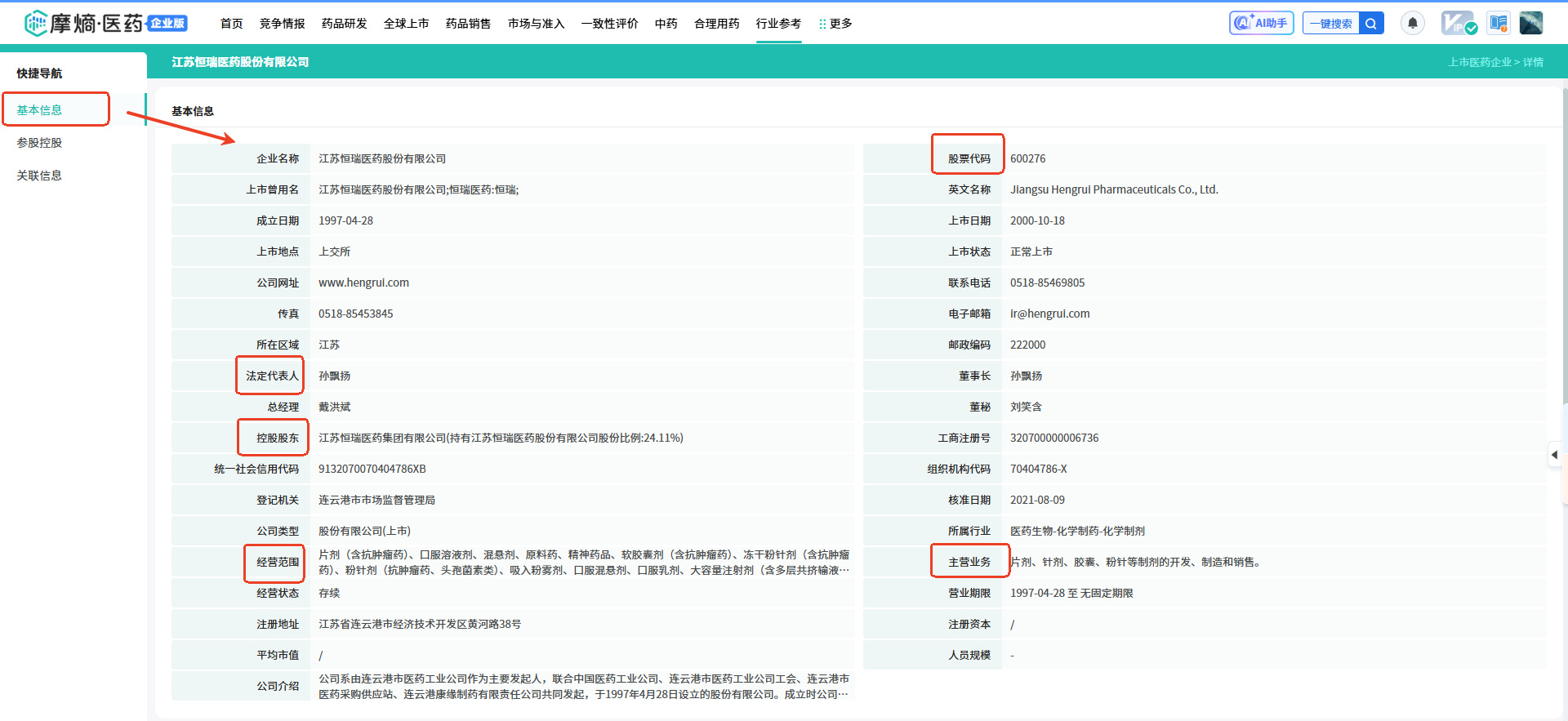Select the phone number 0518-85469805
1568x721 pixels.
pos(1047,283)
